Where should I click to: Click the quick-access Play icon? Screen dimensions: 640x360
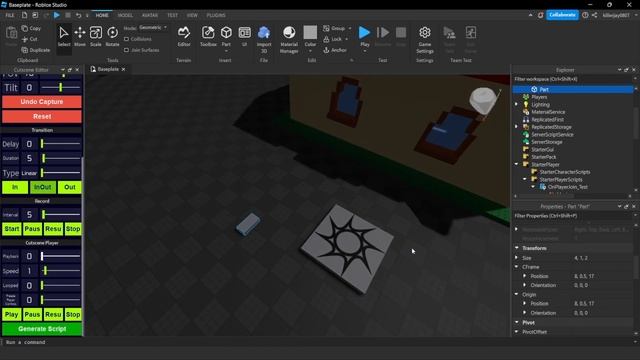point(57,15)
